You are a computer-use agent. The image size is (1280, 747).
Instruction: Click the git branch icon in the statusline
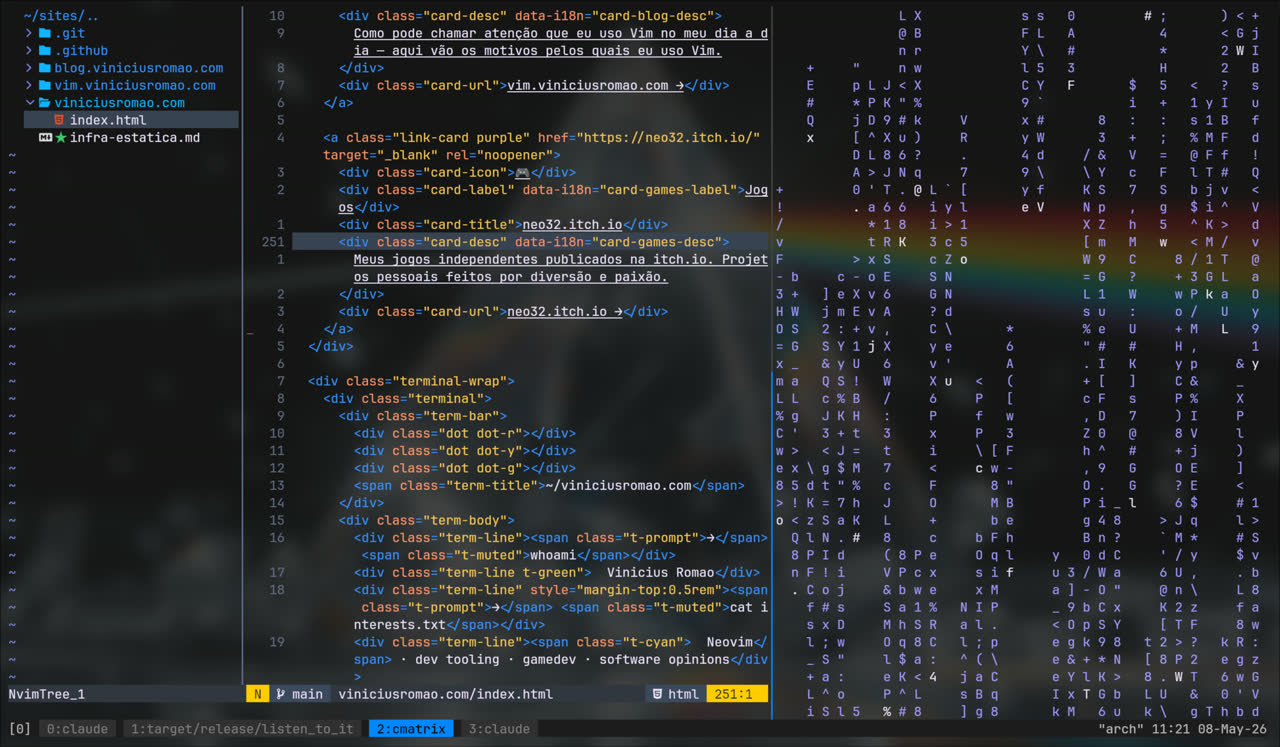[x=281, y=694]
